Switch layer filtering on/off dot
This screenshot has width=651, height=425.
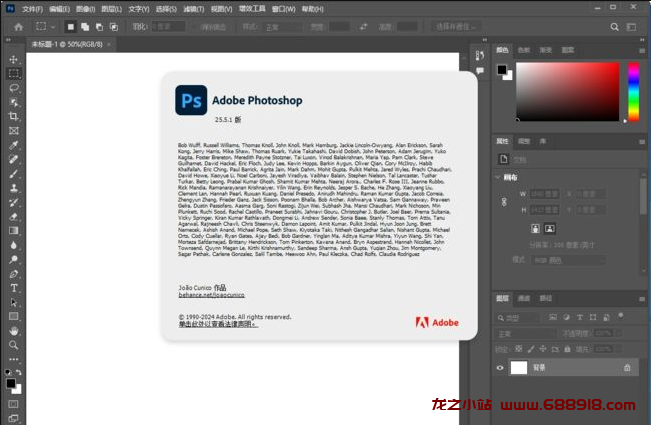[x=621, y=315]
